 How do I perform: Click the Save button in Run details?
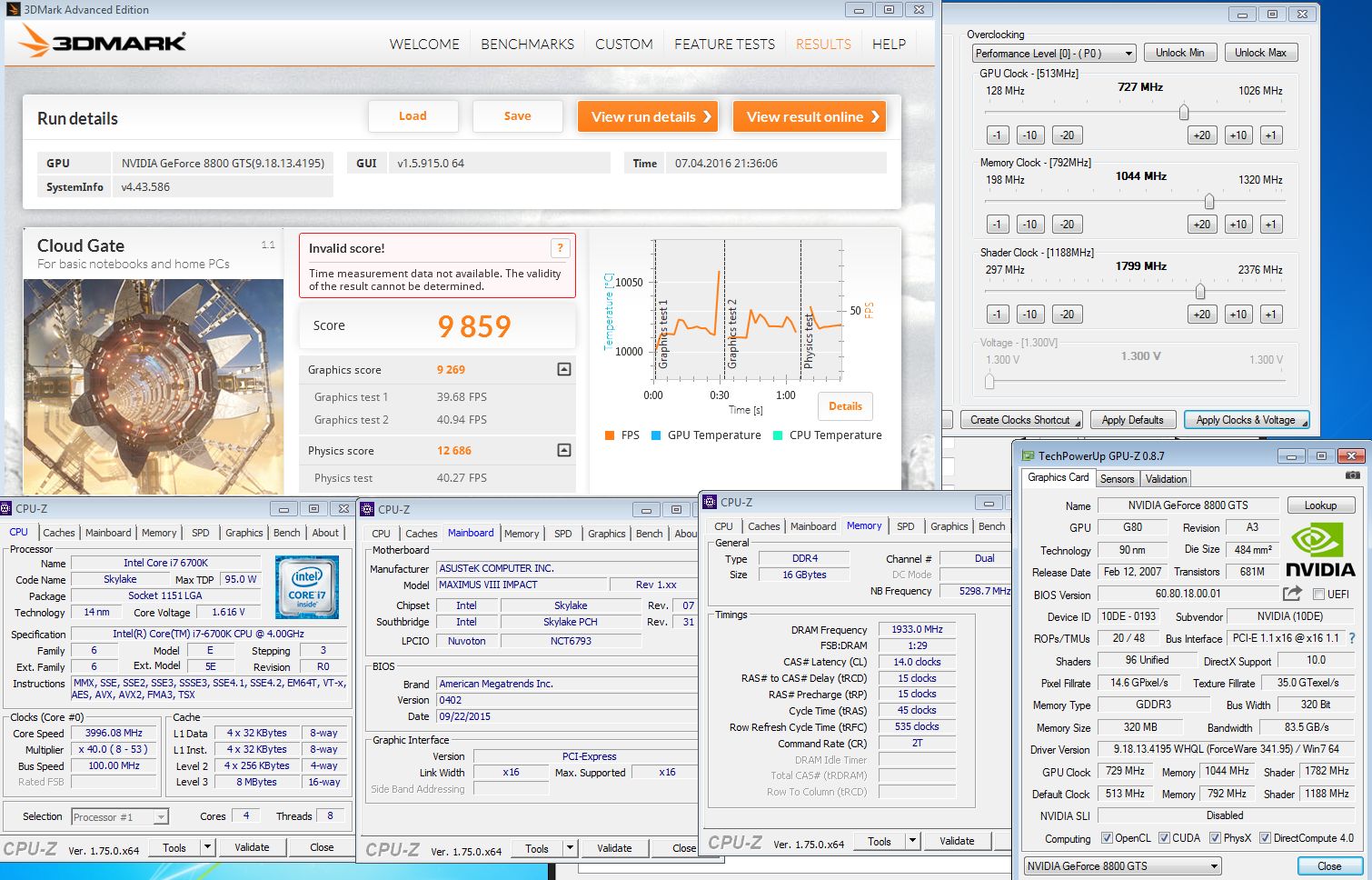[517, 115]
